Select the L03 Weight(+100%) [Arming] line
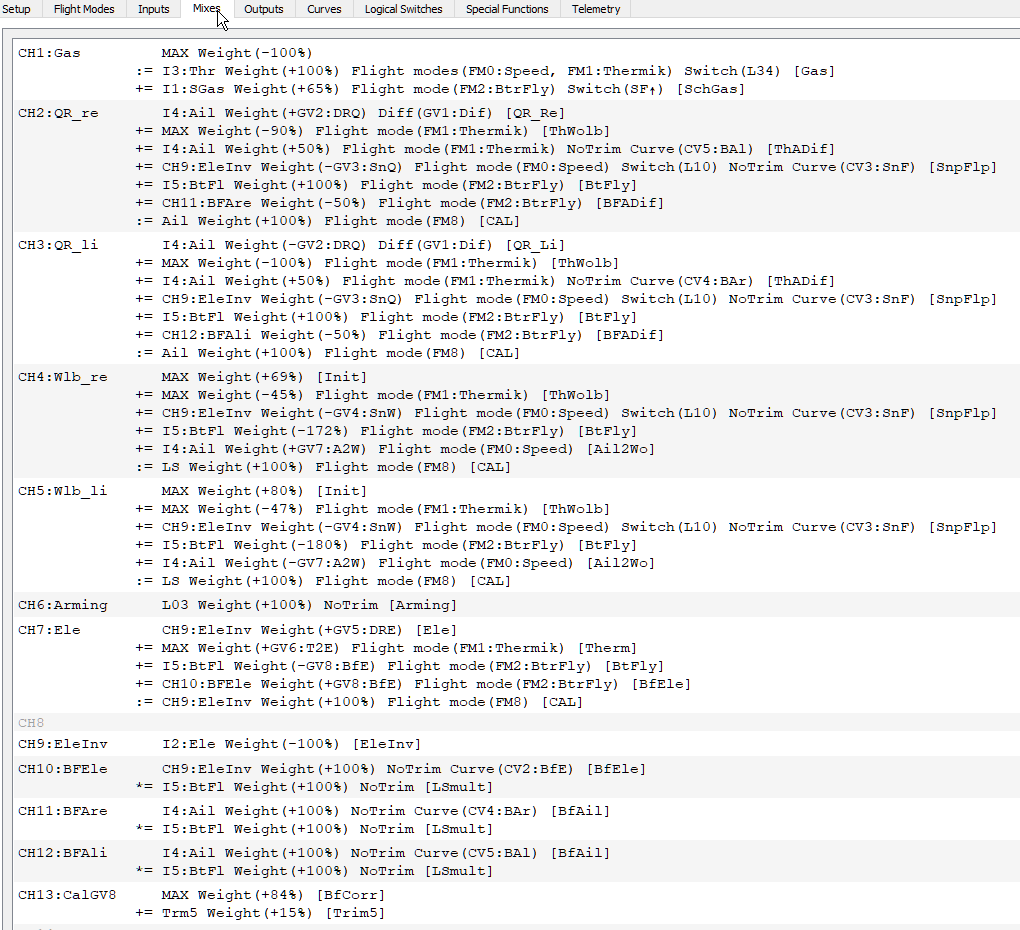1020x930 pixels. click(x=310, y=605)
